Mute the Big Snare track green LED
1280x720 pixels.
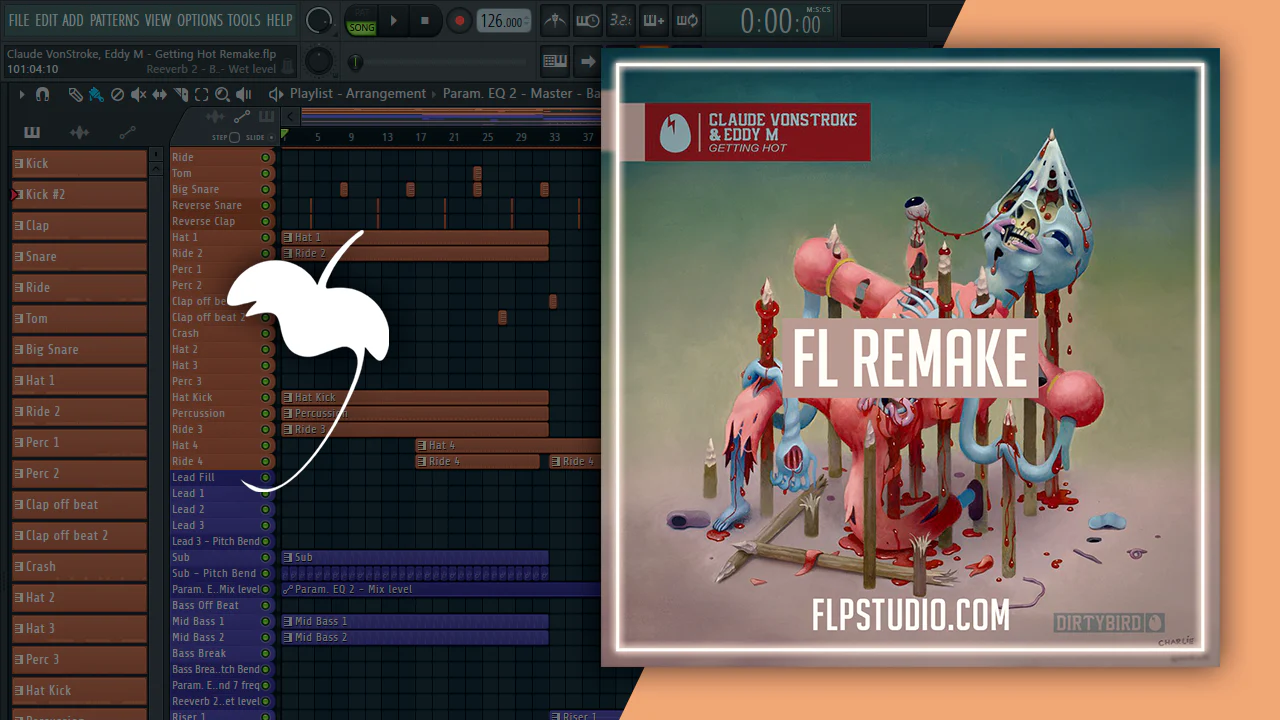(266, 189)
